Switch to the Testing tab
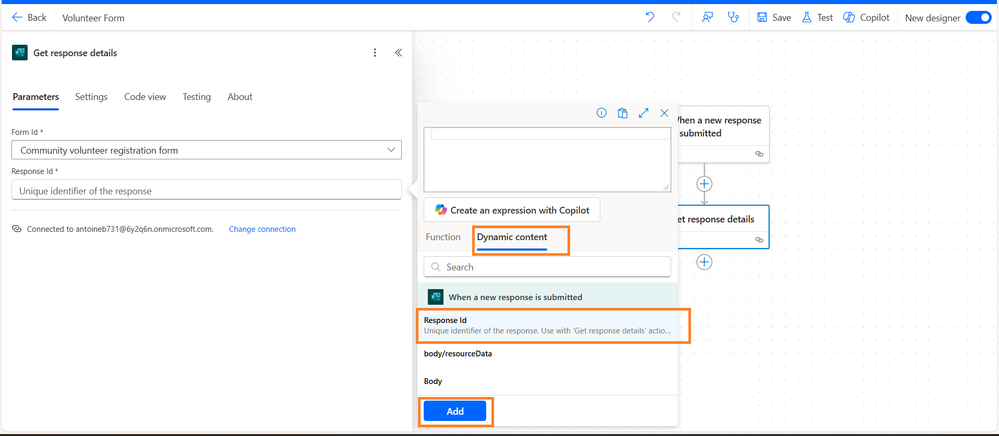 [x=196, y=97]
